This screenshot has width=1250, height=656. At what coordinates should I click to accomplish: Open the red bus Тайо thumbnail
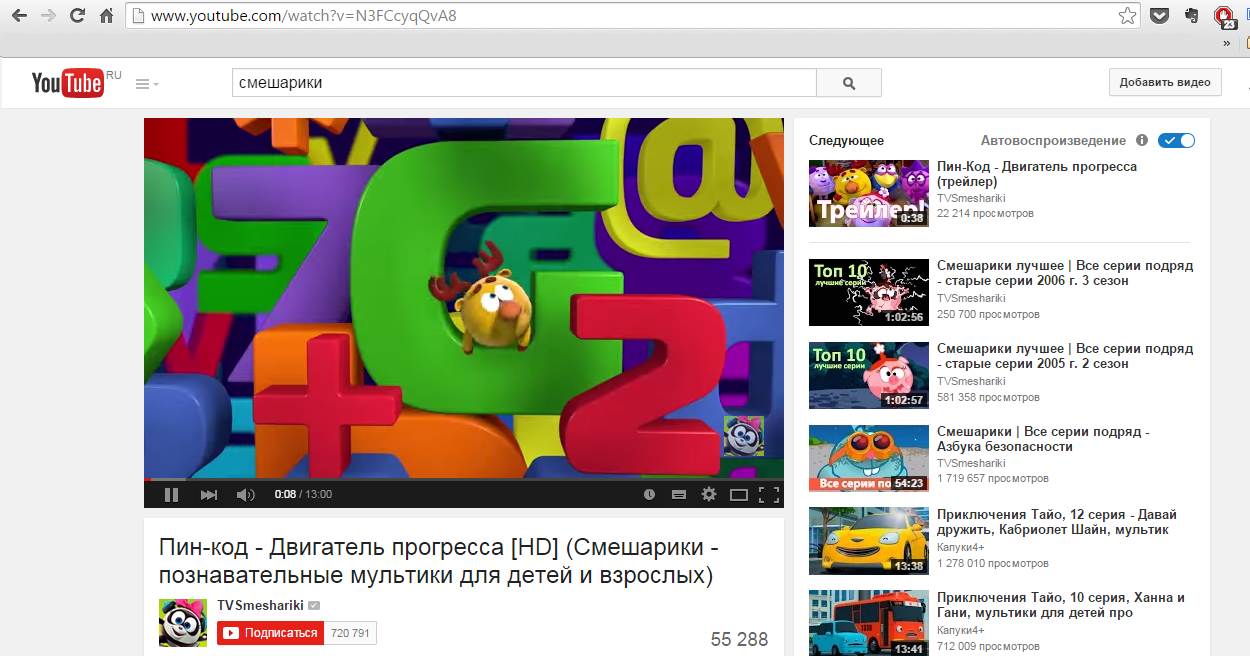(868, 623)
